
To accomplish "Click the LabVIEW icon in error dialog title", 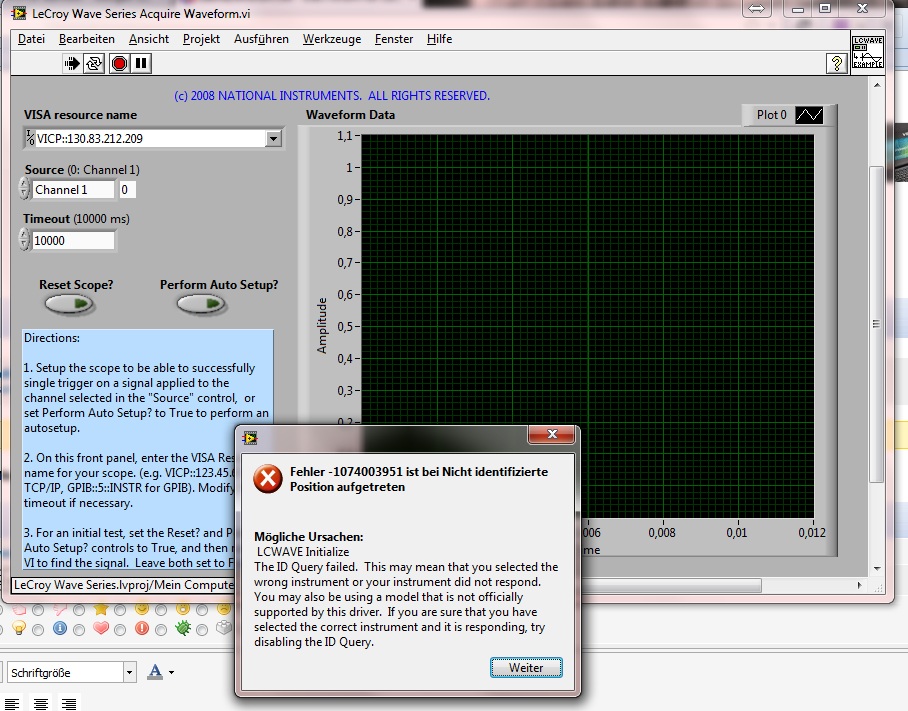I will [250, 438].
